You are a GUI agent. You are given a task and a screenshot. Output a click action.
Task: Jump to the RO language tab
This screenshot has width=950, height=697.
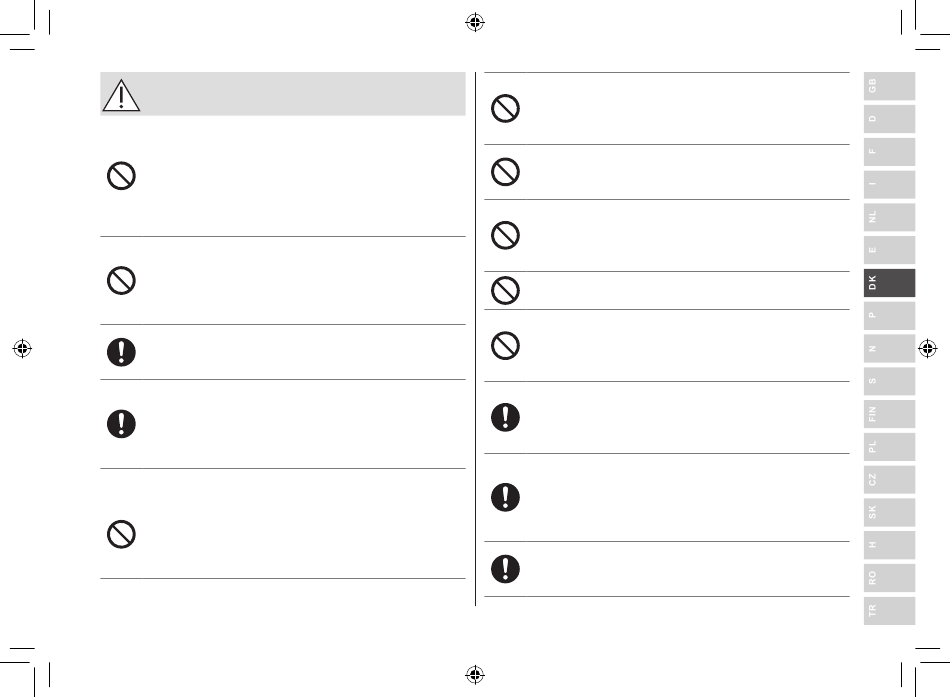(x=889, y=578)
